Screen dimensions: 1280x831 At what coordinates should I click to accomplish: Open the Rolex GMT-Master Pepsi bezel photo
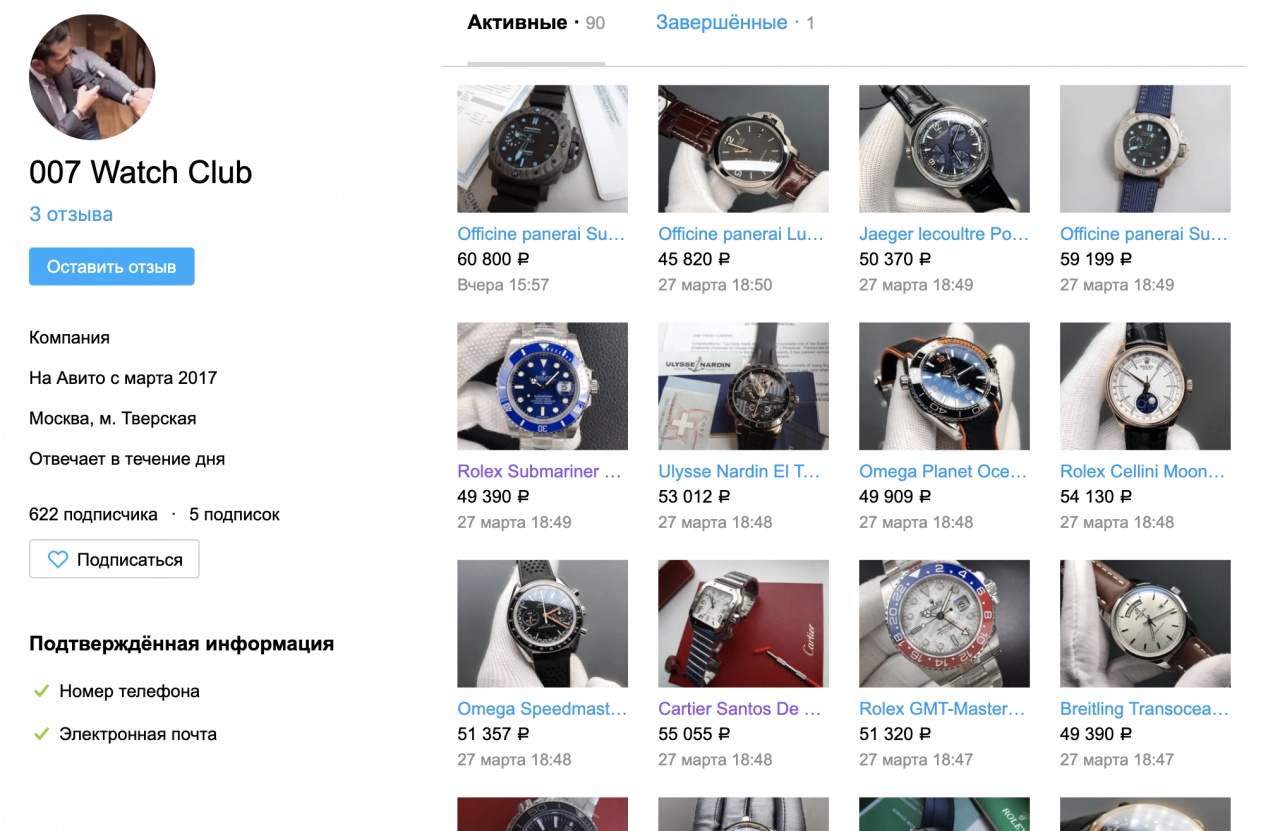[x=944, y=624]
